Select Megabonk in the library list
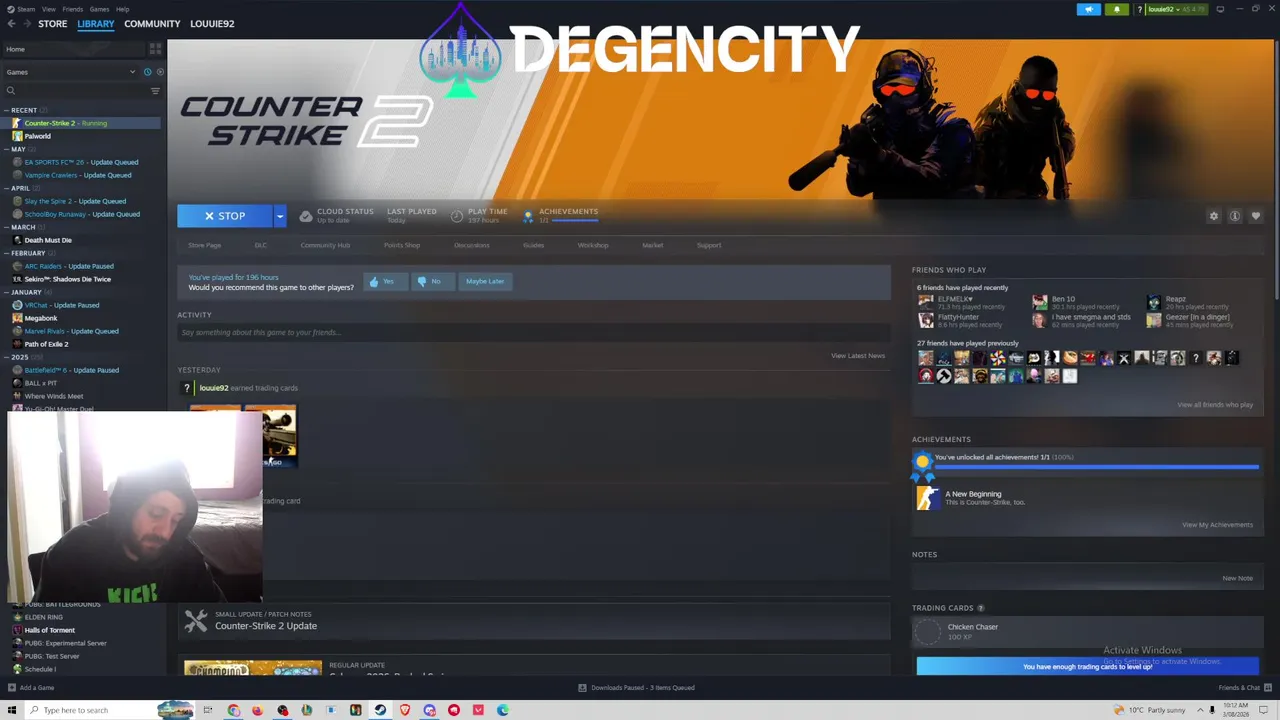 click(41, 318)
